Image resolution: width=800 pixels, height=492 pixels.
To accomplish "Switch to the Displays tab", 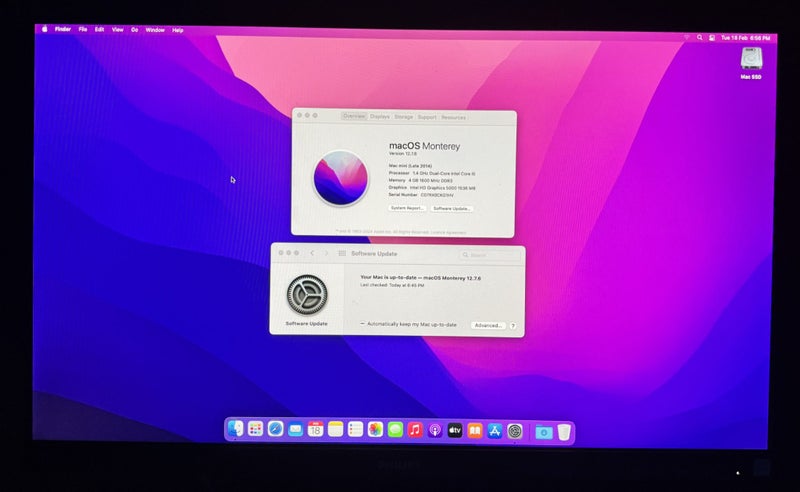I will coord(380,116).
